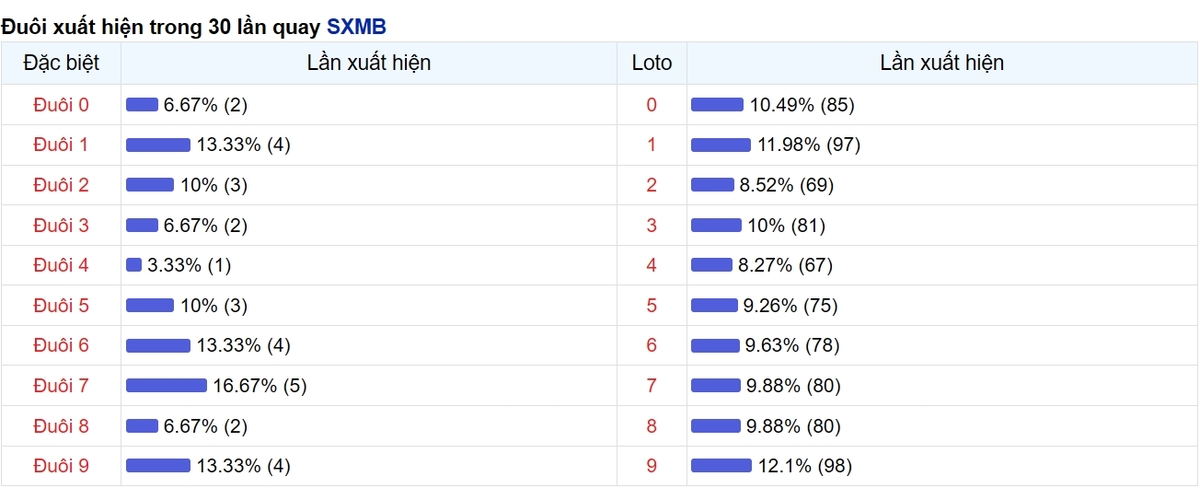Select the Đuôi 0 row label
Viewport: 1200px width, 488px height.
pyautogui.click(x=61, y=105)
